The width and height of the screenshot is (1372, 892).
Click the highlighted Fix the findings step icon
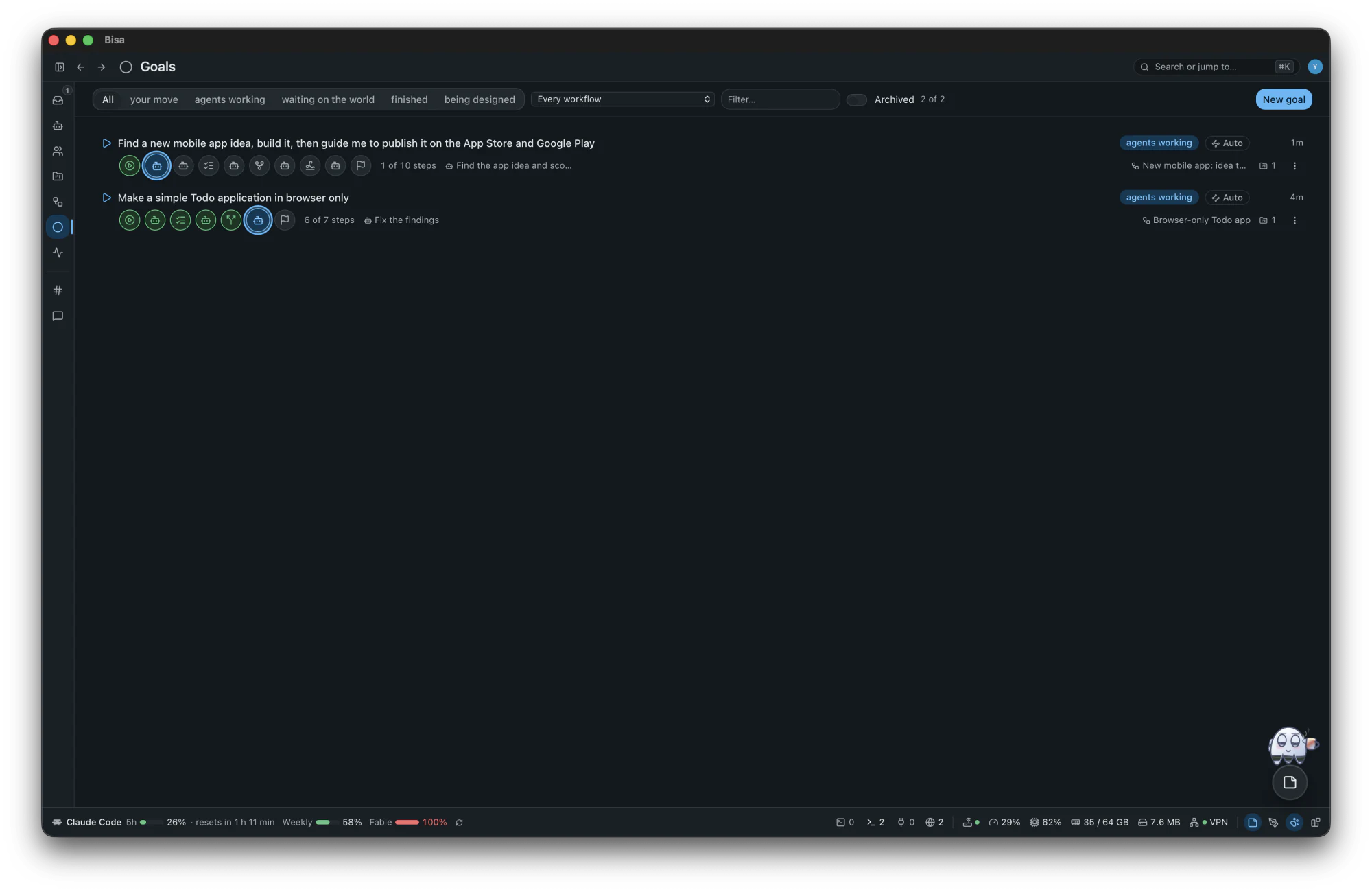[258, 220]
